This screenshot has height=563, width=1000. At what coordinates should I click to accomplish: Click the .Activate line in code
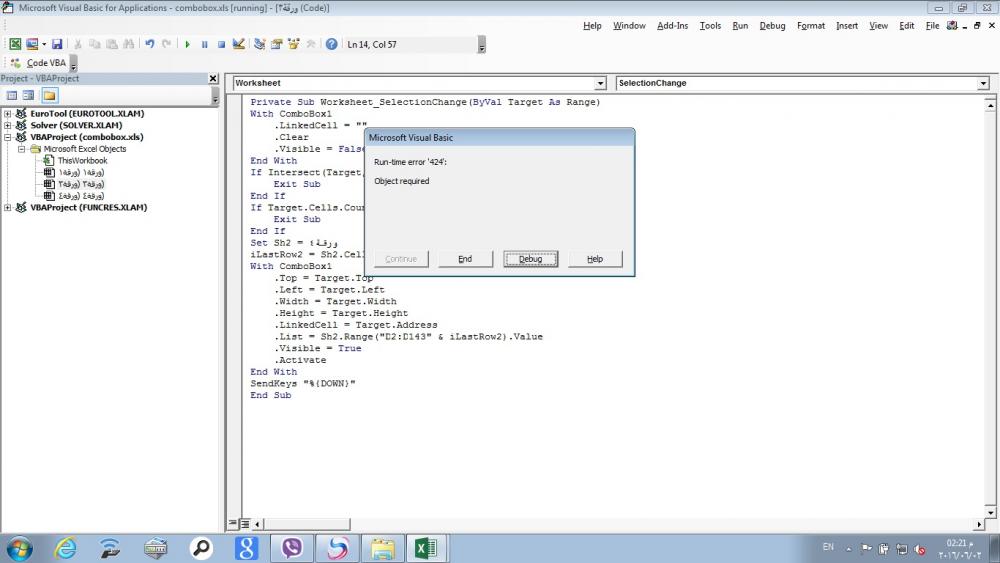300,360
